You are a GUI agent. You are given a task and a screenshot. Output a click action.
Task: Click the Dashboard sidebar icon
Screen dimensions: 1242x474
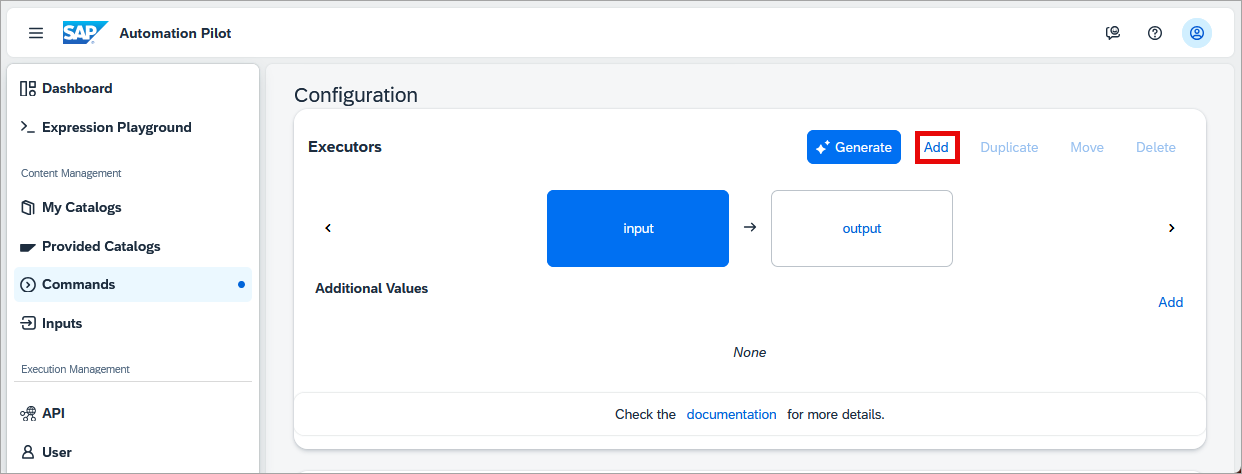point(28,88)
